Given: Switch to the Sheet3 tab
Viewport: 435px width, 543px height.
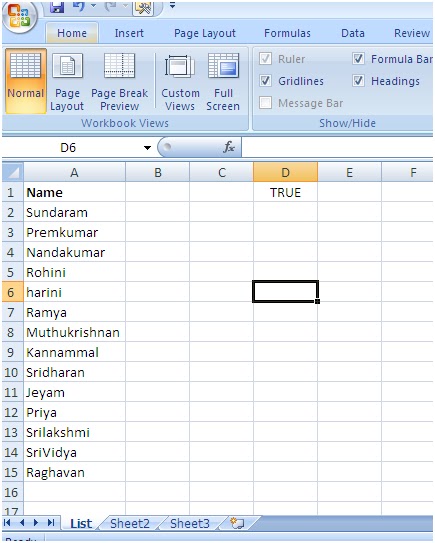Looking at the screenshot, I should pyautogui.click(x=190, y=523).
